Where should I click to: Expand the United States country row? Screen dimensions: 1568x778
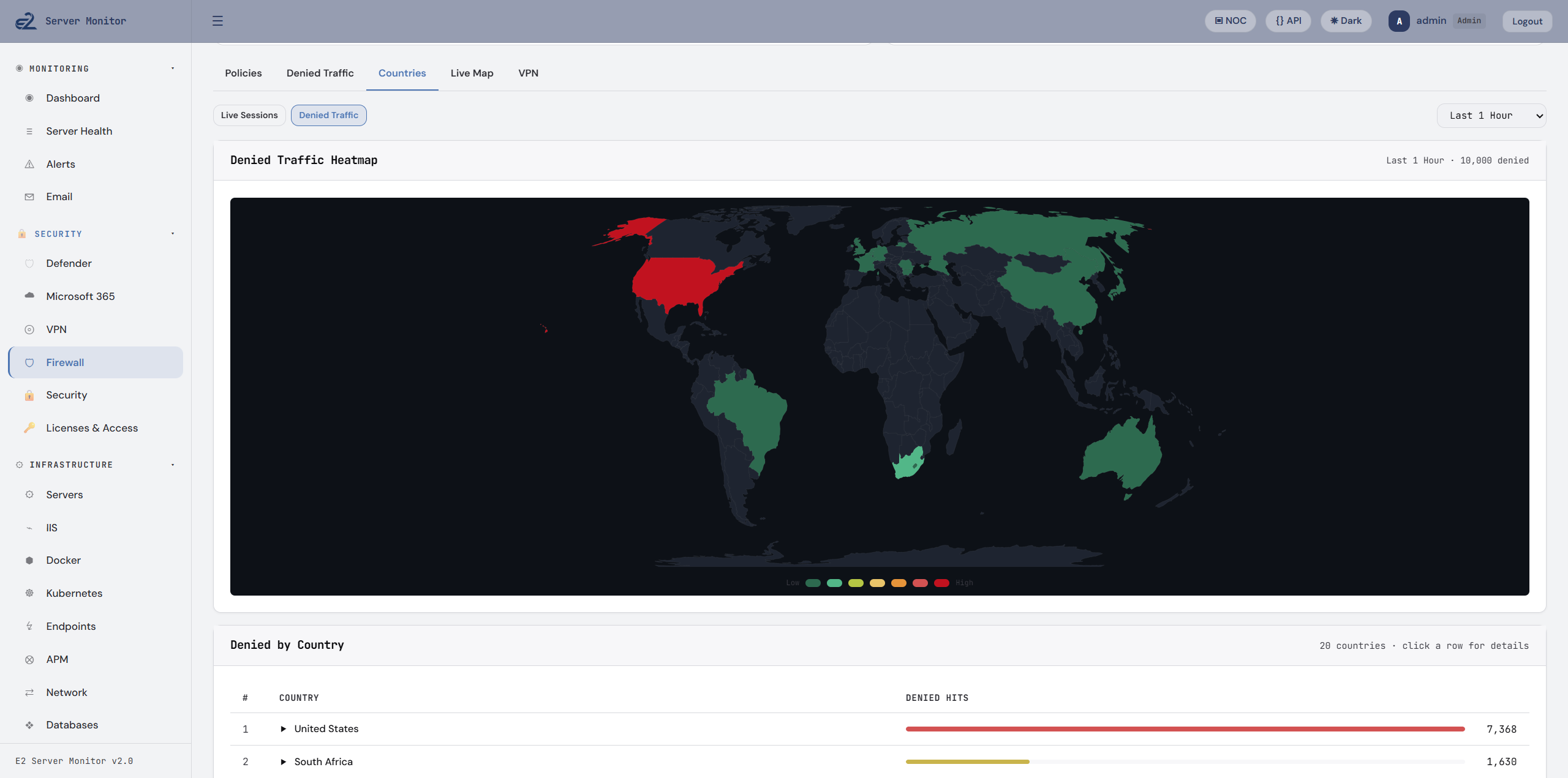click(284, 728)
